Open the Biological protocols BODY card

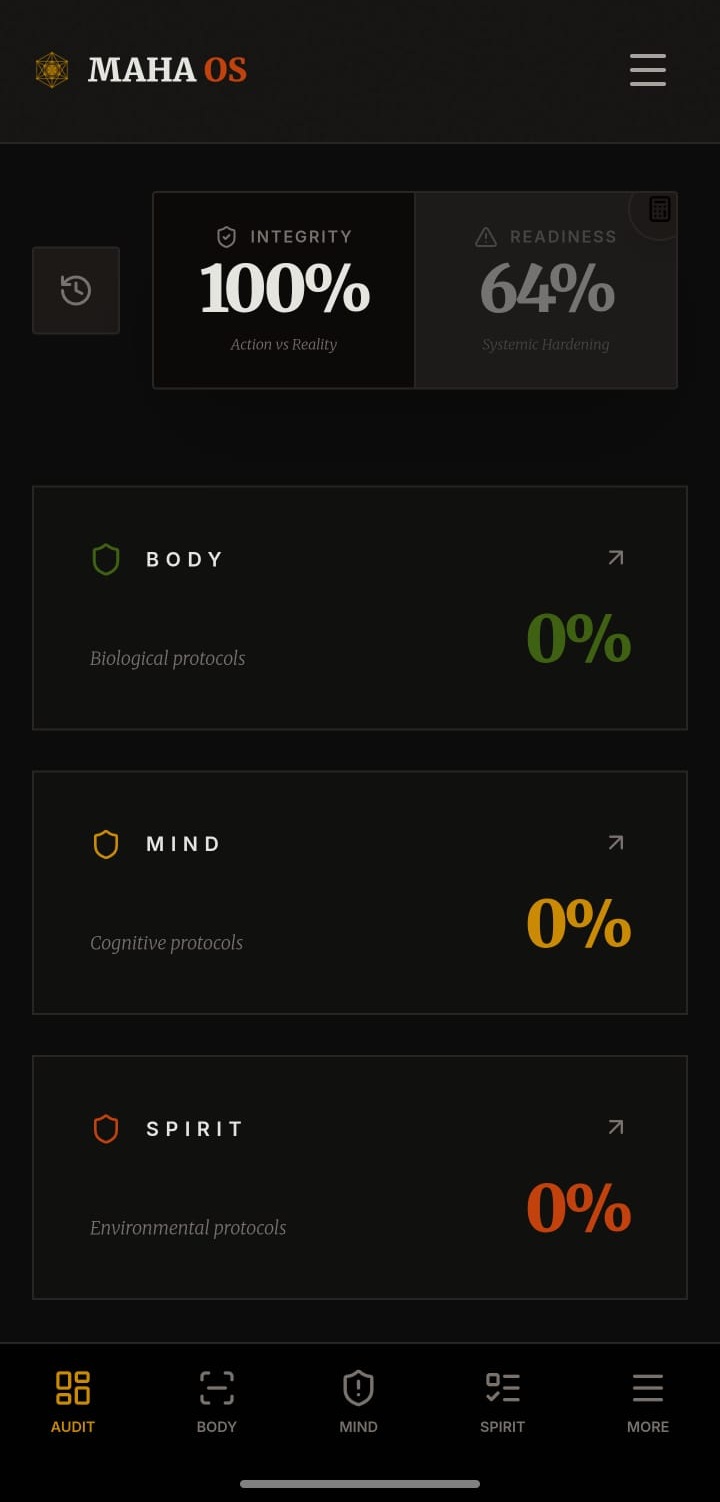(360, 608)
